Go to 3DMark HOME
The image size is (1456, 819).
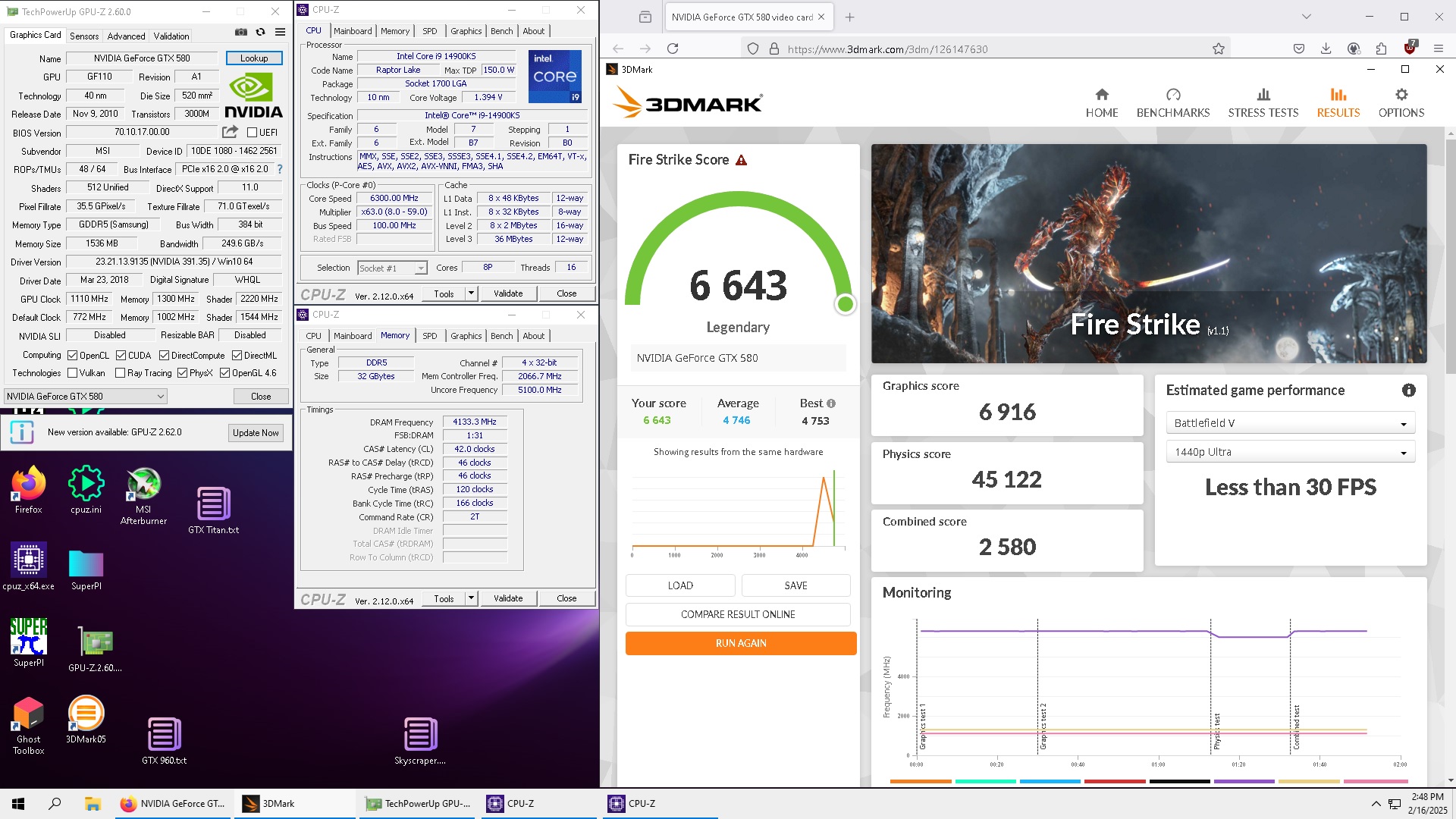click(x=1102, y=103)
